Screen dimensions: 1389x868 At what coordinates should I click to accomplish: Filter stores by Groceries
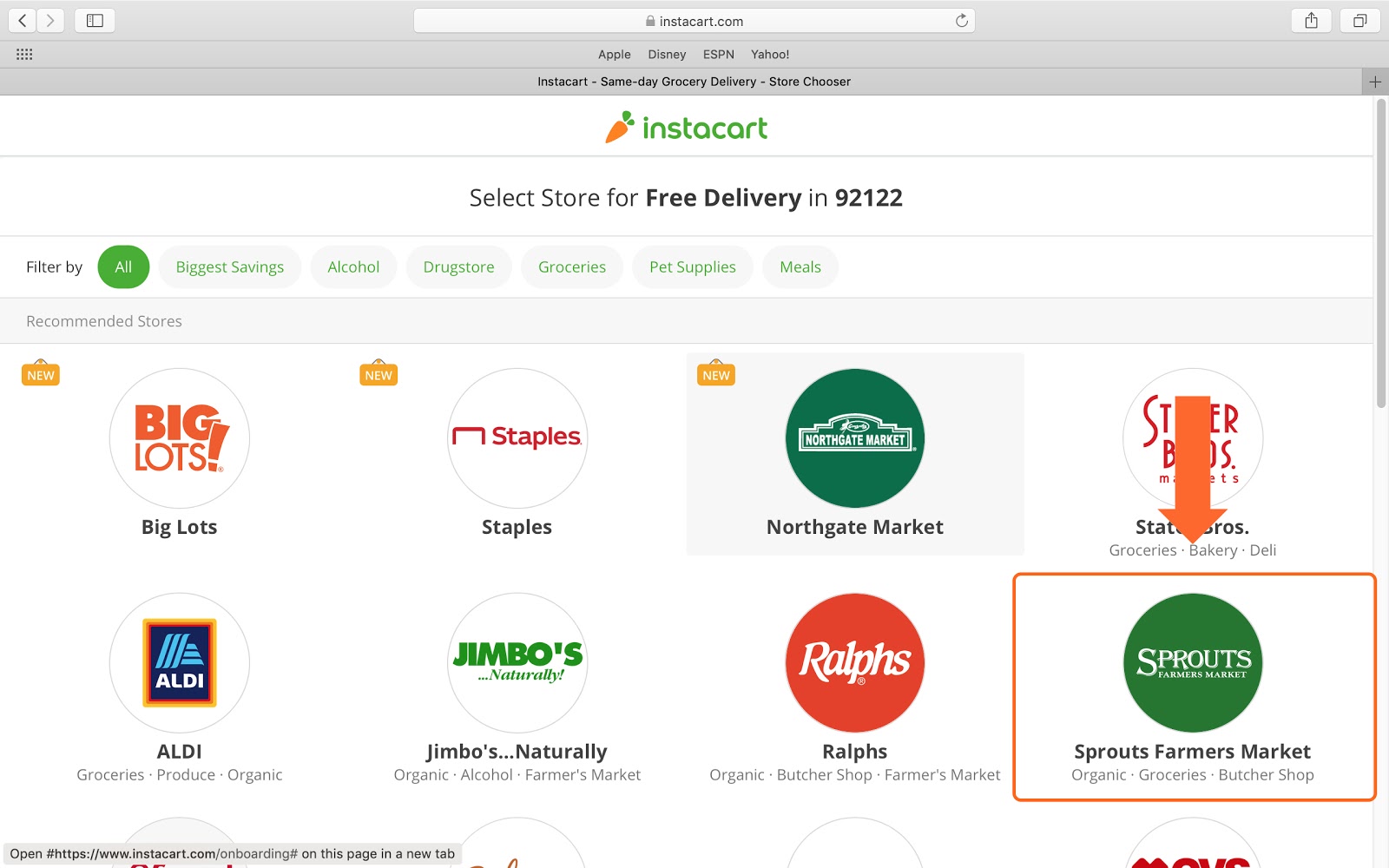click(x=572, y=267)
